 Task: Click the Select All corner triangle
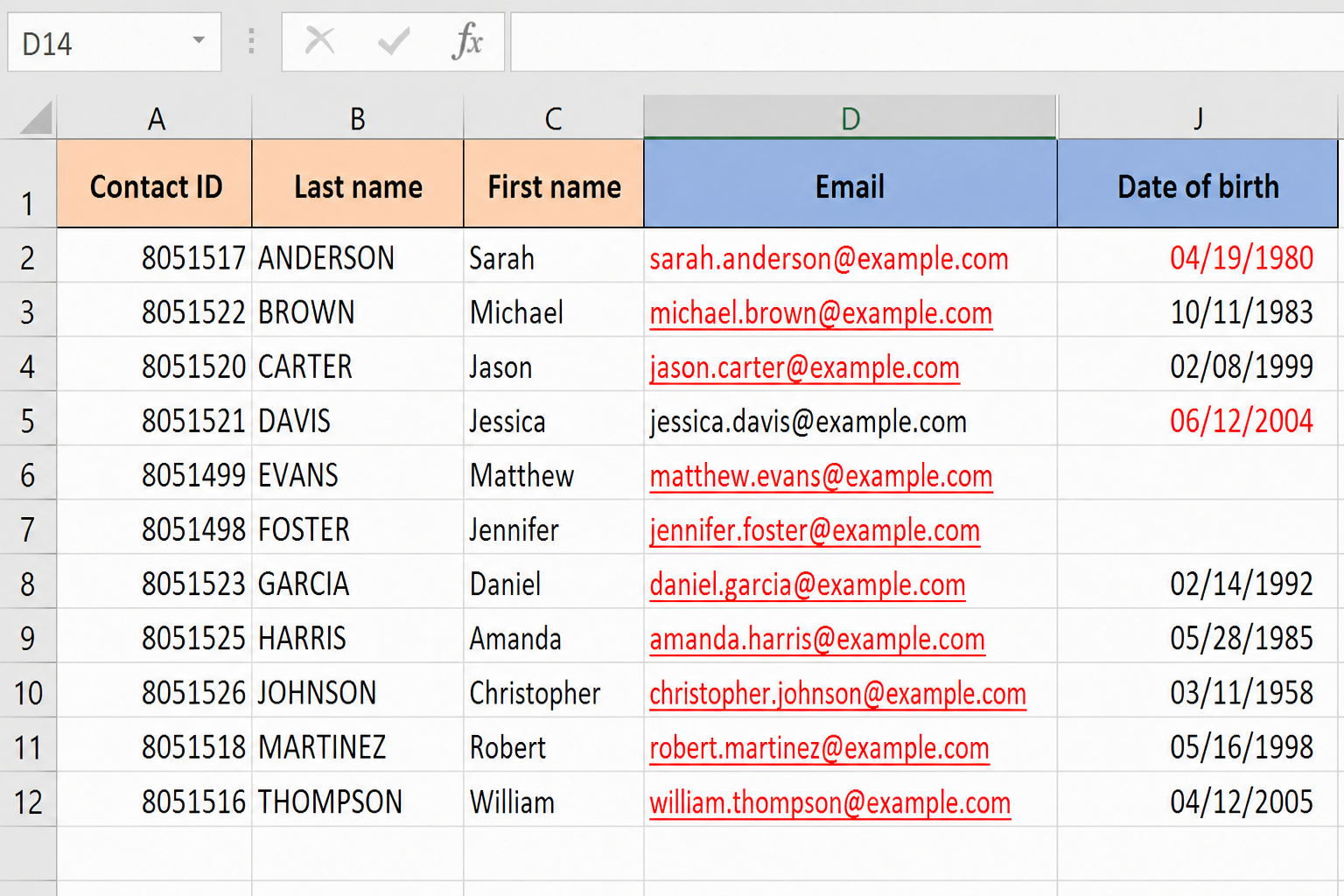coord(36,117)
